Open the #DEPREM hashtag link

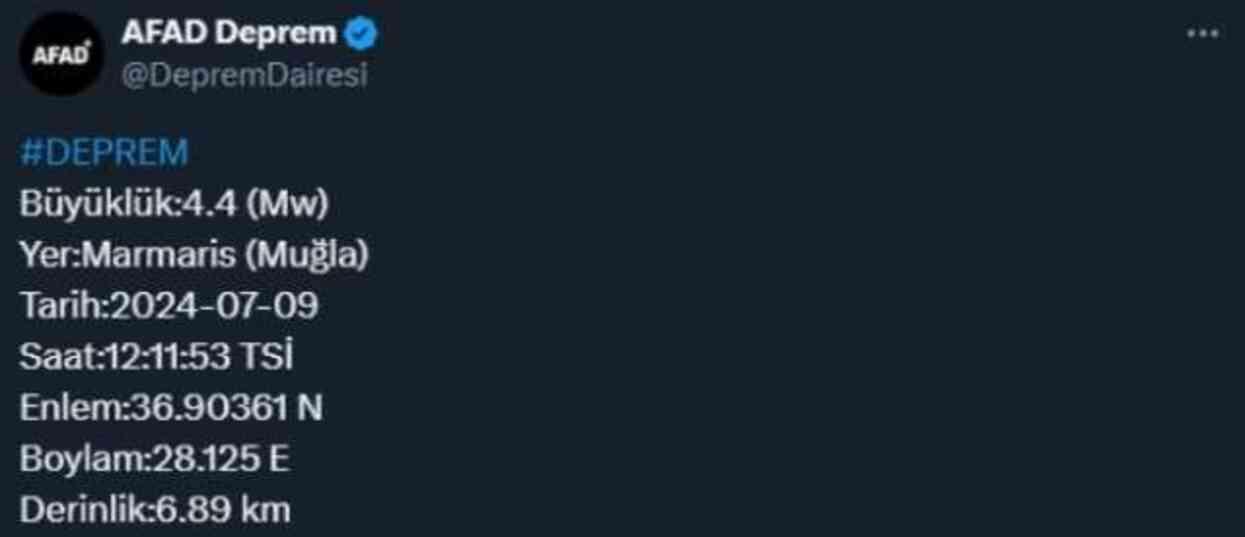point(104,153)
